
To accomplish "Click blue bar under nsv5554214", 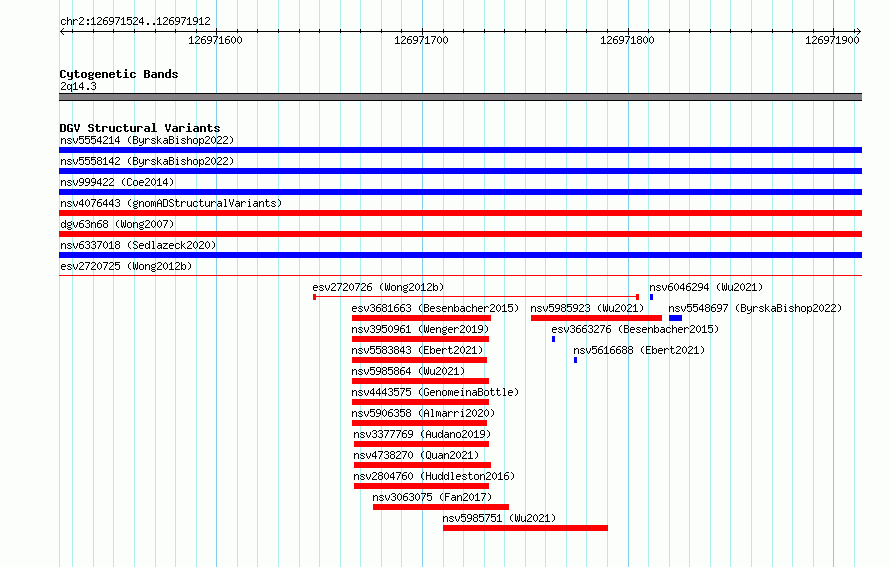I will [x=460, y=150].
